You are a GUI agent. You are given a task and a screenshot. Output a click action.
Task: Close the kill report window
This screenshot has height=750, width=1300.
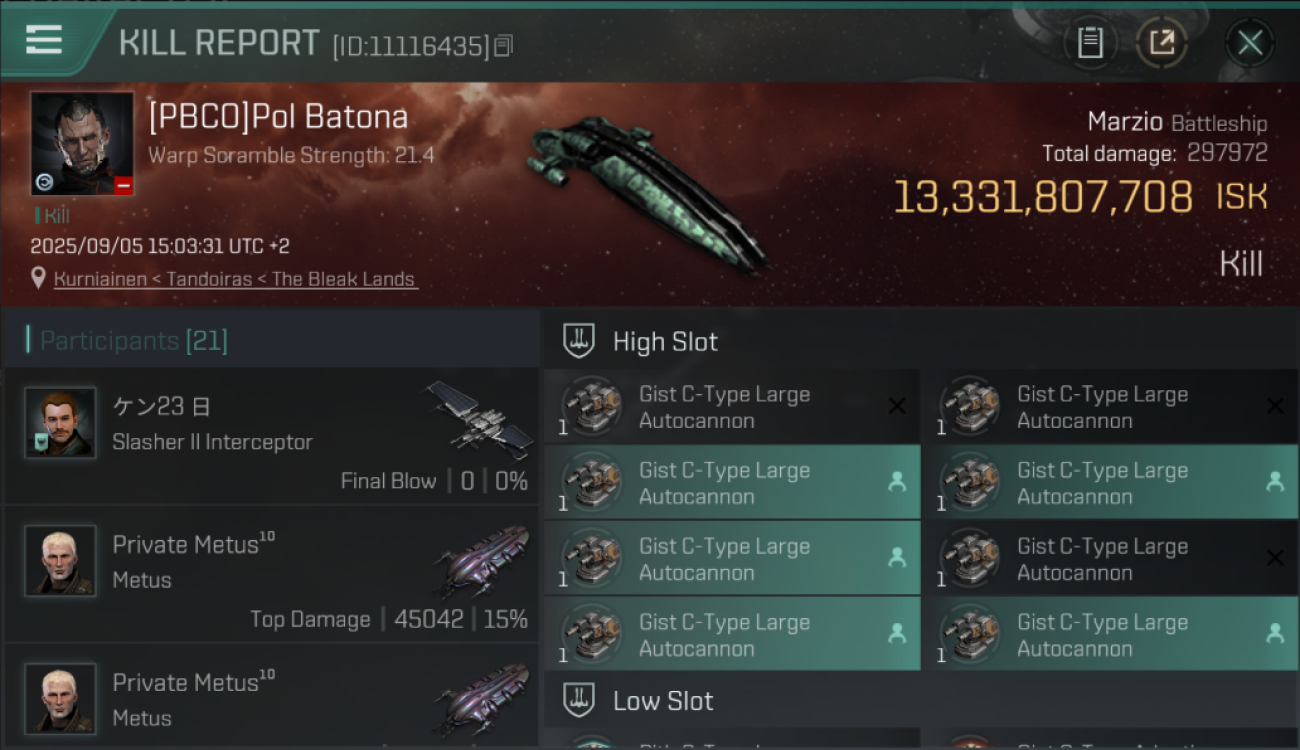coord(1250,43)
